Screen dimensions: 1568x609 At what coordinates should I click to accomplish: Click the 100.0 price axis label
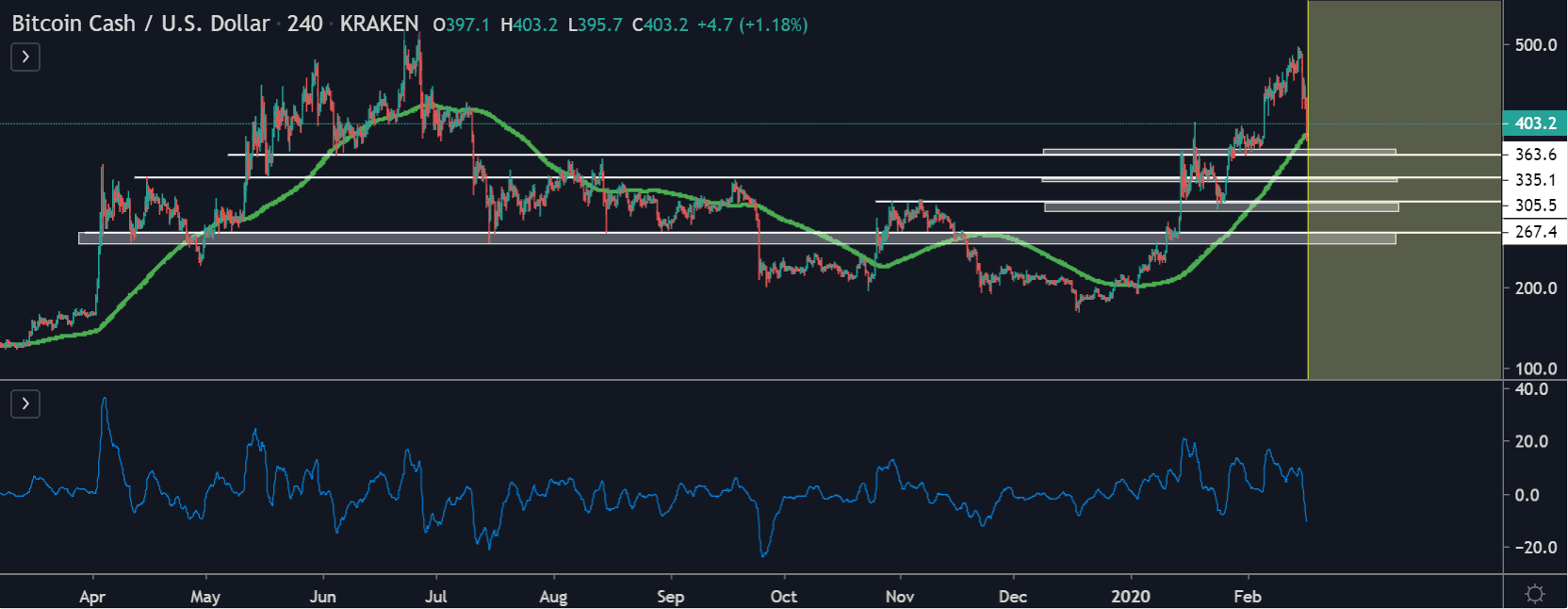point(1536,369)
